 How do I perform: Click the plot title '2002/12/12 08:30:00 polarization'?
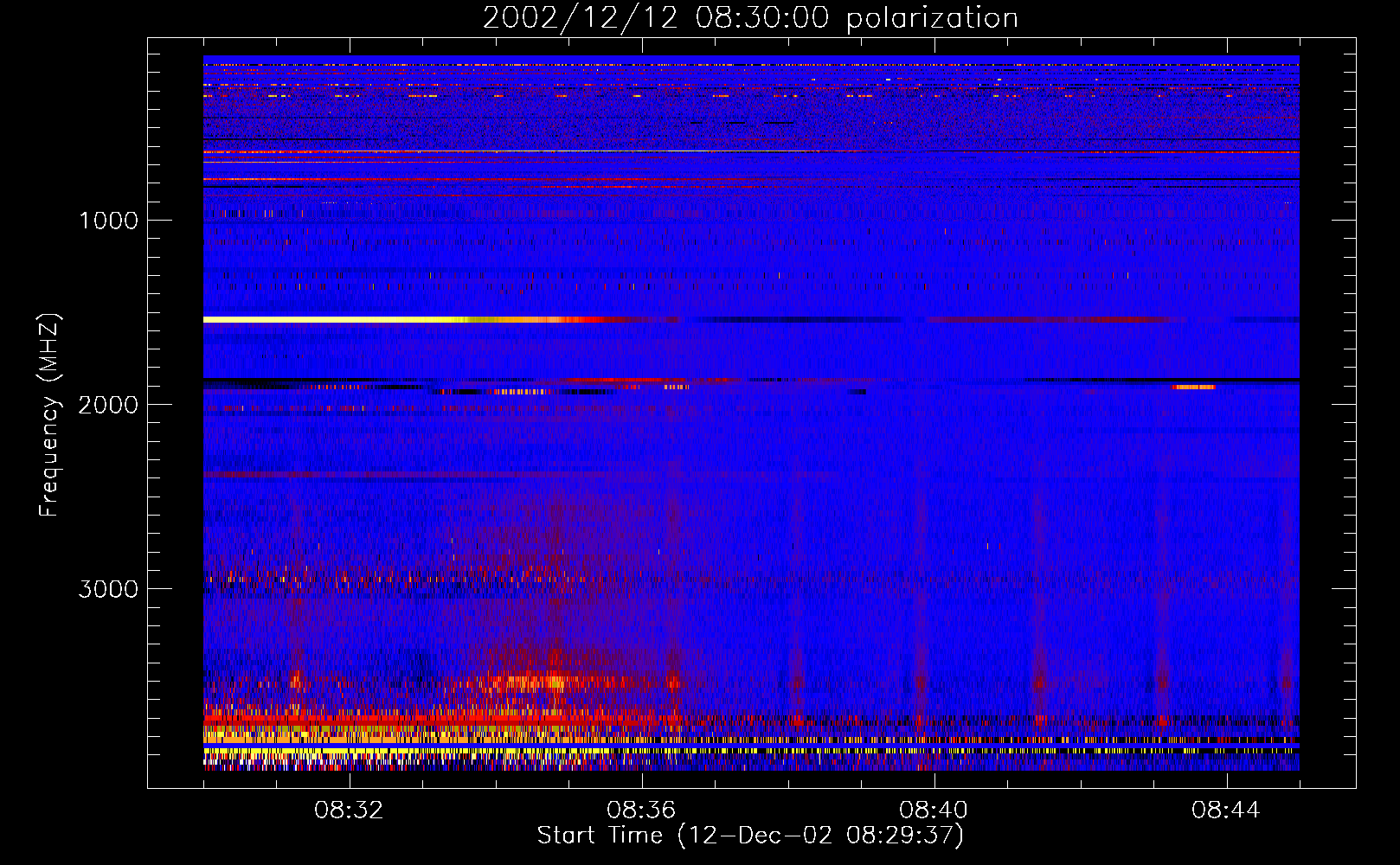(750, 18)
